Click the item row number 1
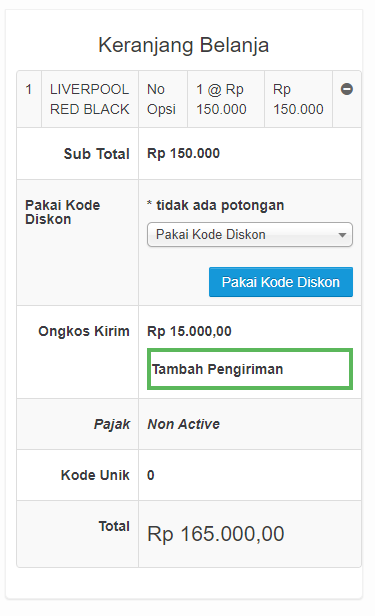 [x=29, y=89]
